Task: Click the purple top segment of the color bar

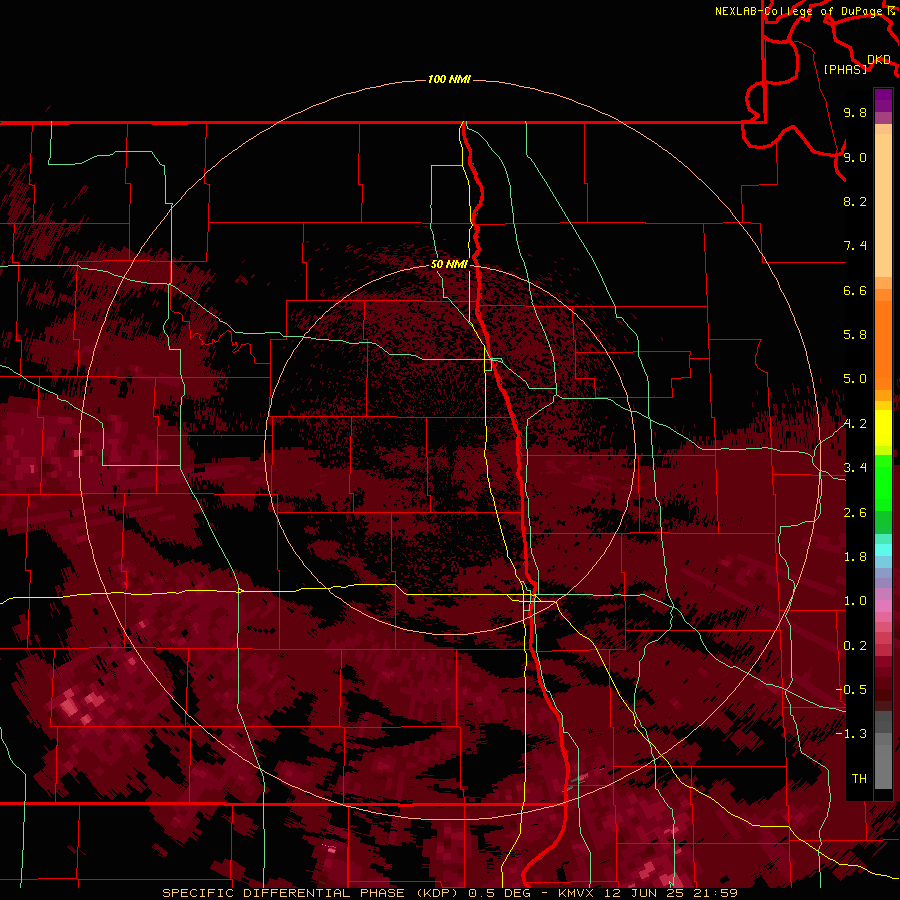Action: coord(883,100)
